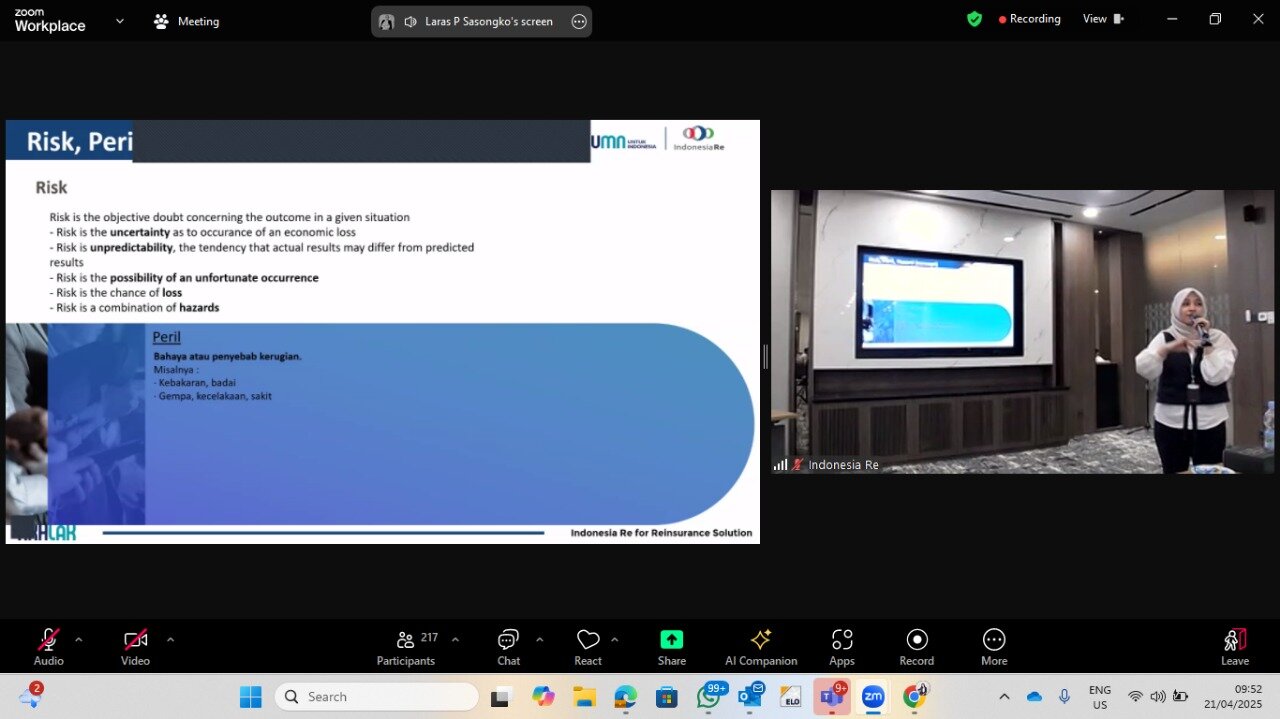Open the View layout menu
The width and height of the screenshot is (1280, 719).
point(1103,19)
